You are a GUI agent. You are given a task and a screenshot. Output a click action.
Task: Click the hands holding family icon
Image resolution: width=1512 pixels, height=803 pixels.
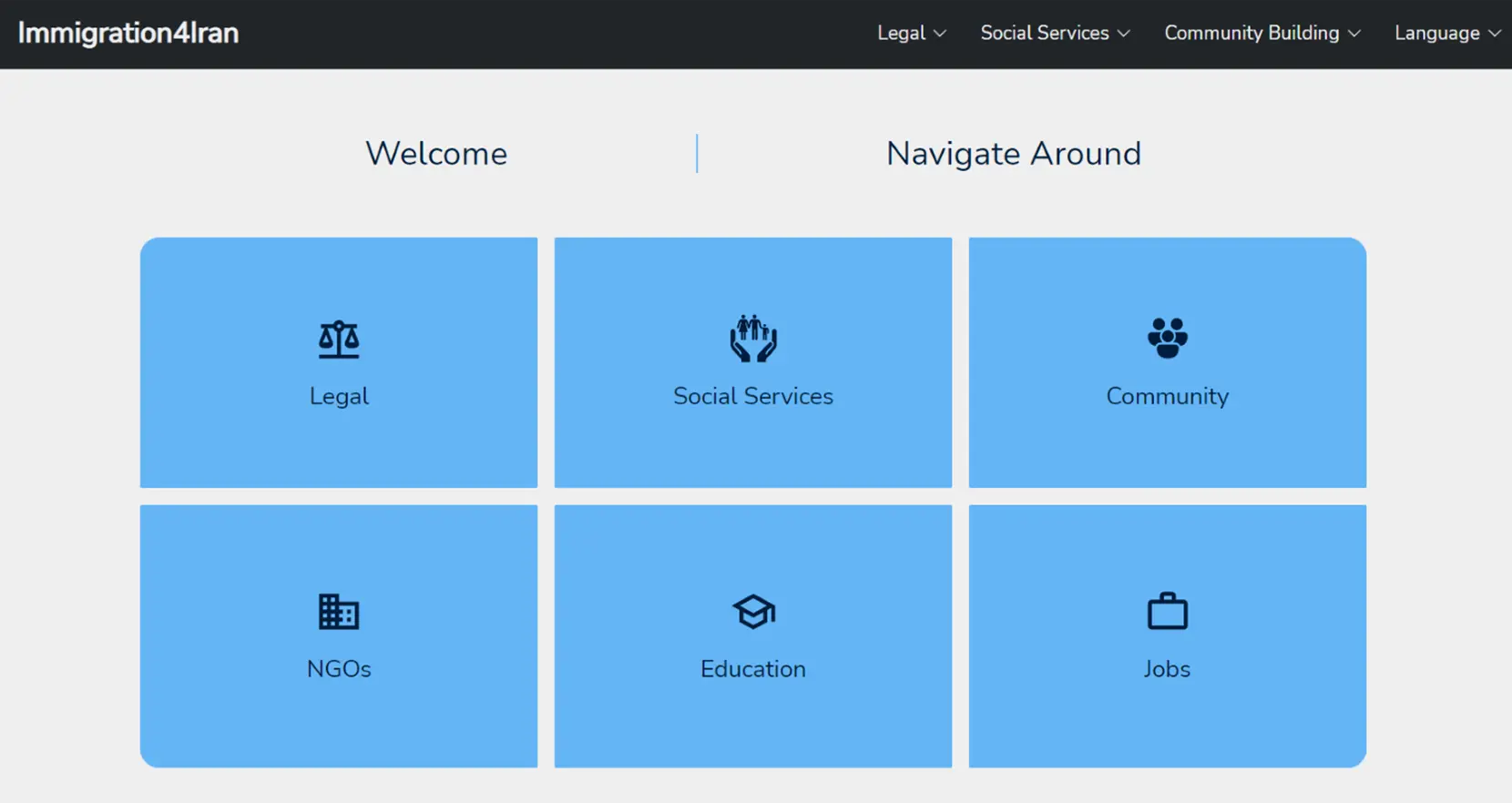752,339
